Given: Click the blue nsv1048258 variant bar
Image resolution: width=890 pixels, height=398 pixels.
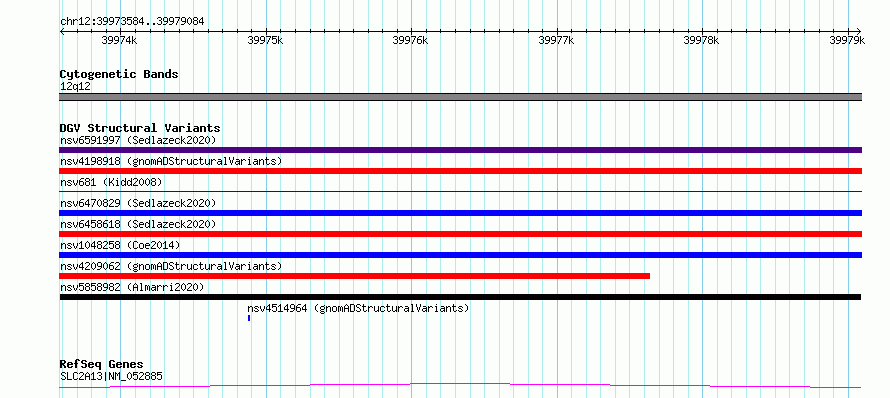Looking at the screenshot, I should [460, 255].
